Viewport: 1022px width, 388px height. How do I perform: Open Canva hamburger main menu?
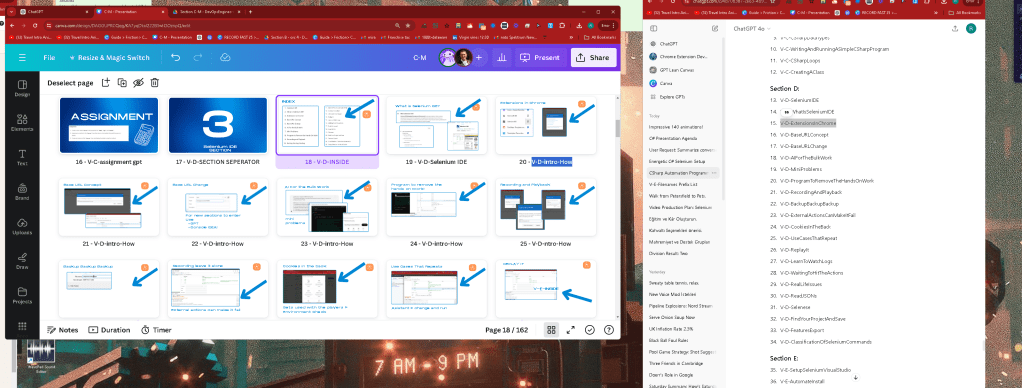(x=22, y=57)
